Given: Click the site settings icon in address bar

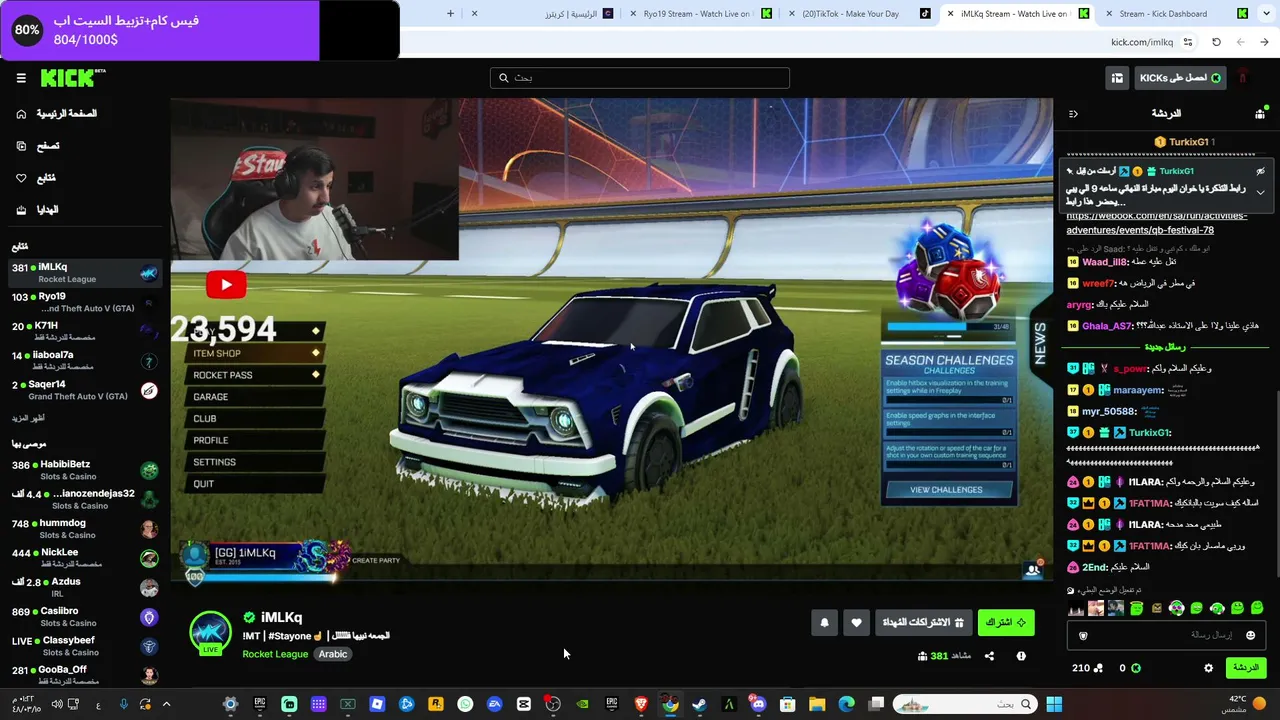Looking at the screenshot, I should click(1188, 42).
